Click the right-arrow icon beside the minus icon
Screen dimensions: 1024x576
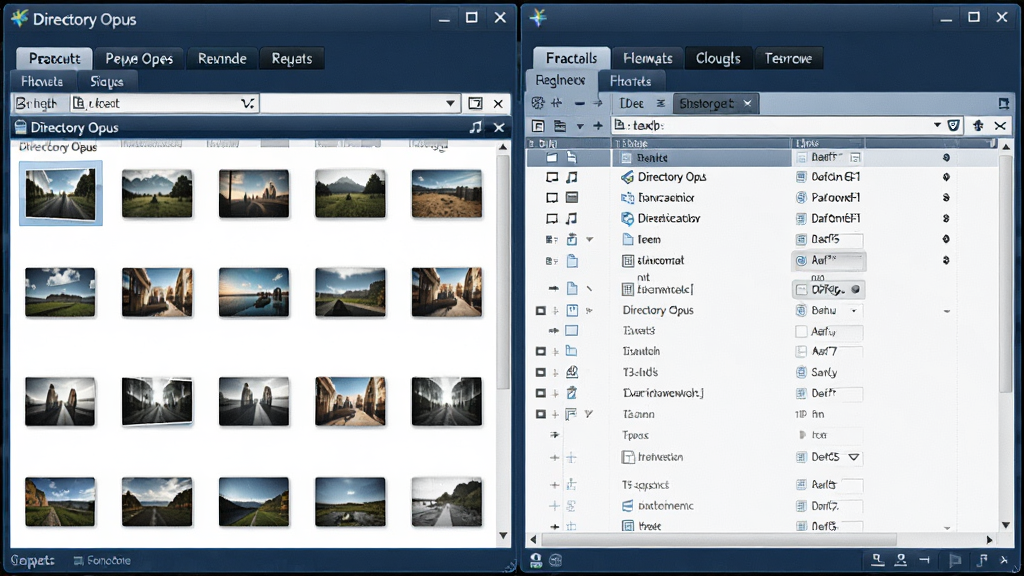(598, 103)
